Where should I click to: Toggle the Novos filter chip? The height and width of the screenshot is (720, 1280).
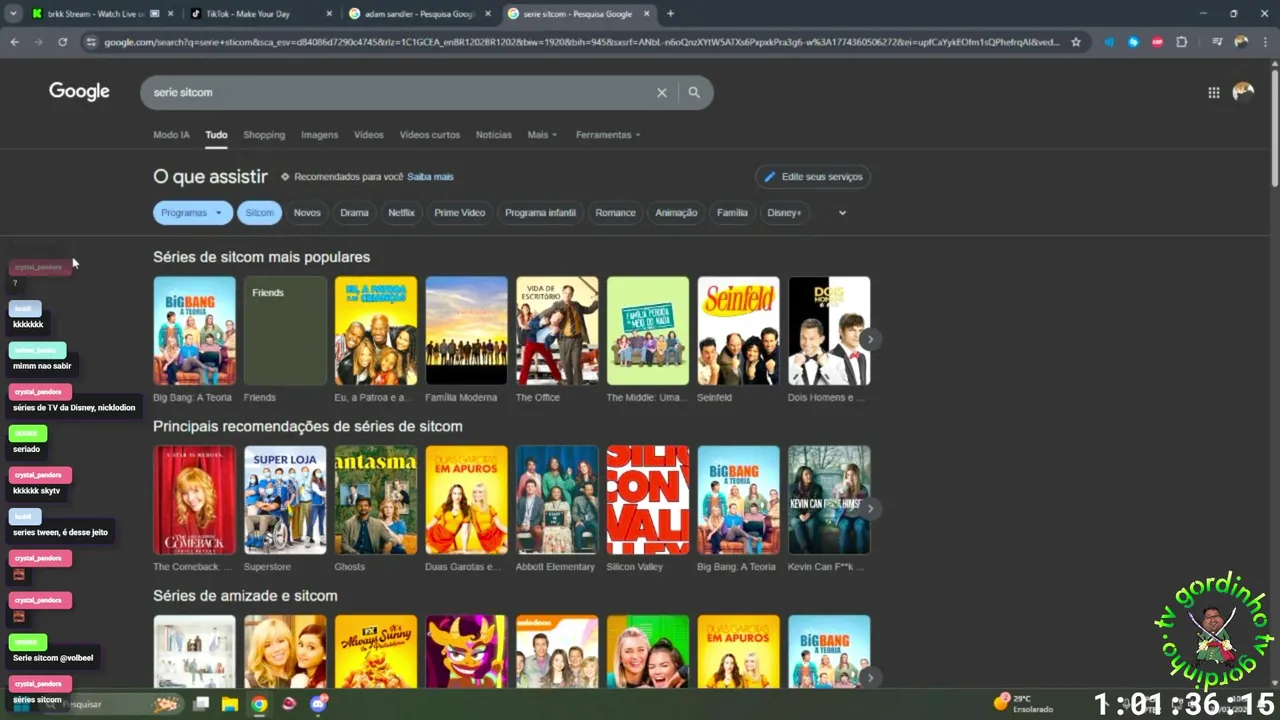(x=307, y=213)
